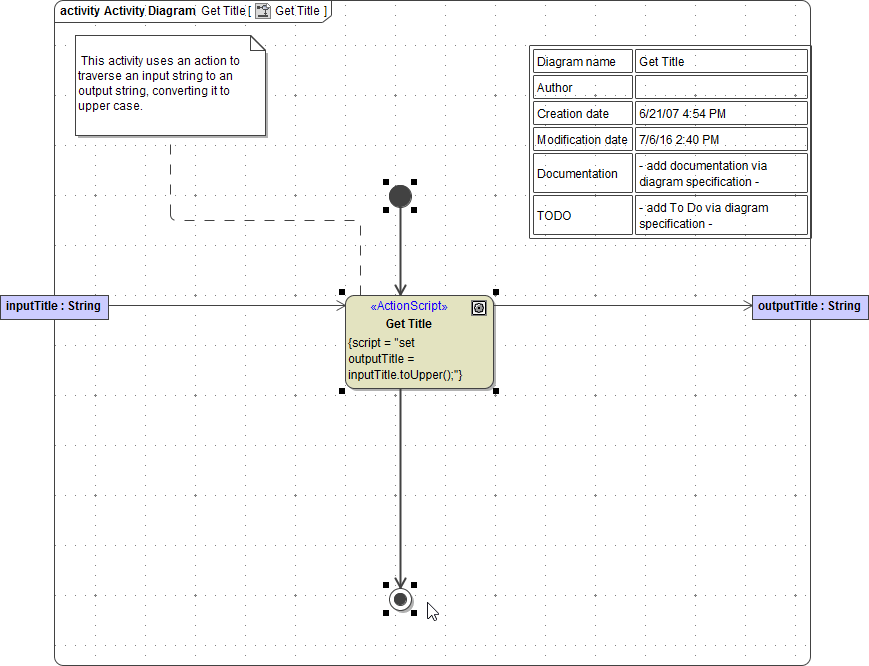Select the activity final node at the bottom
The image size is (869, 666).
coord(400,599)
